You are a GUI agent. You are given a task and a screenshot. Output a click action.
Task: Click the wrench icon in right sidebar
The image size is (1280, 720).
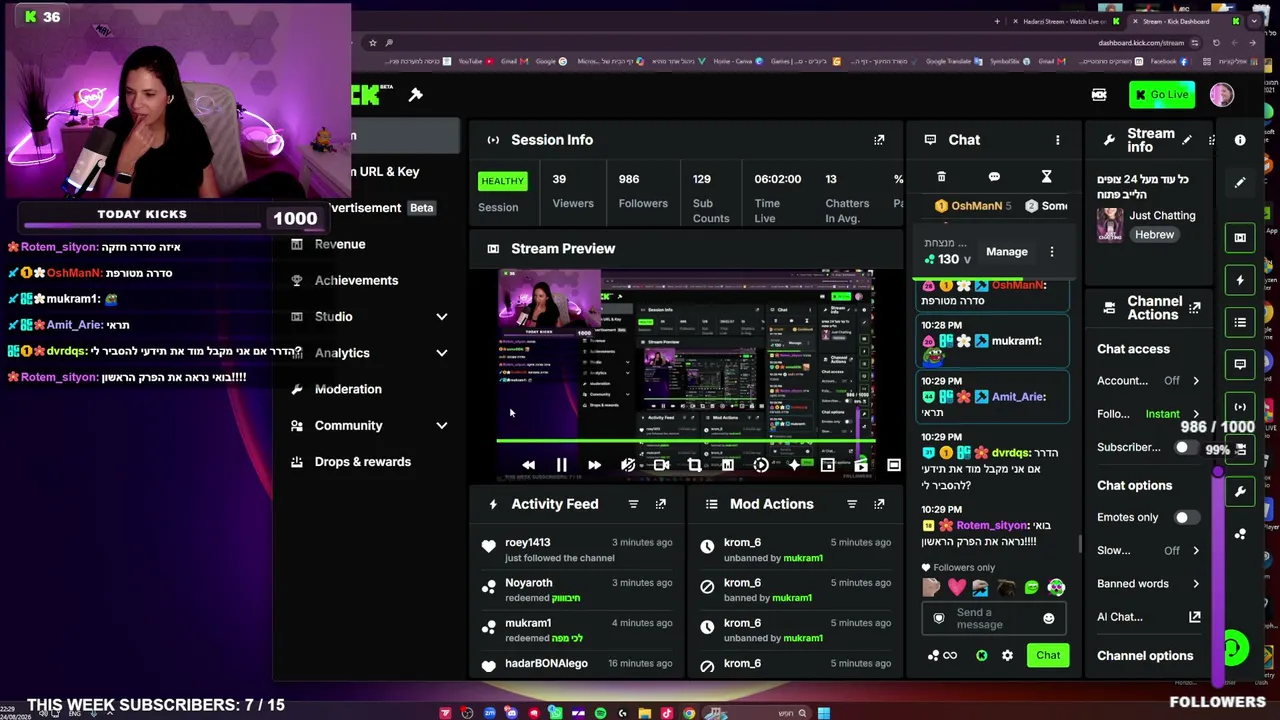[1240, 491]
